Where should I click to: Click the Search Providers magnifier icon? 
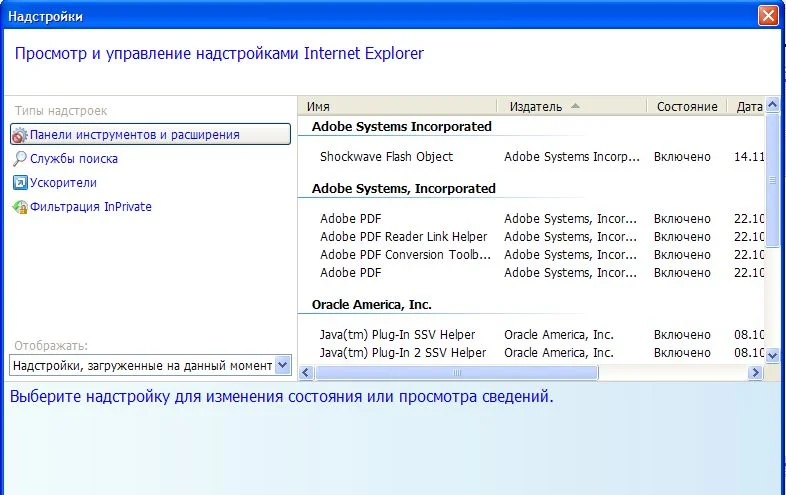tap(20, 159)
